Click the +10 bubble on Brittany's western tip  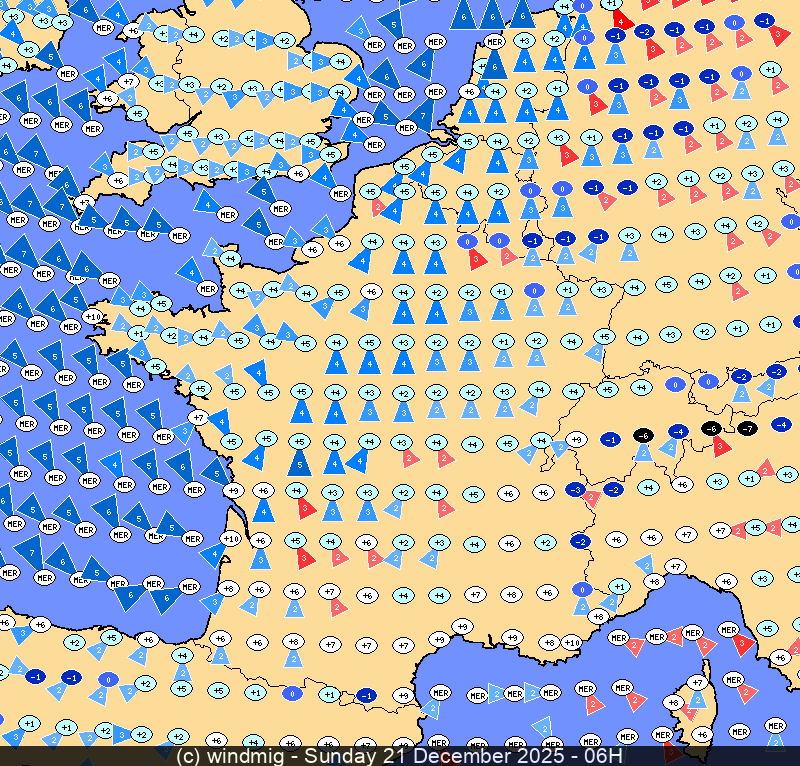(x=92, y=317)
